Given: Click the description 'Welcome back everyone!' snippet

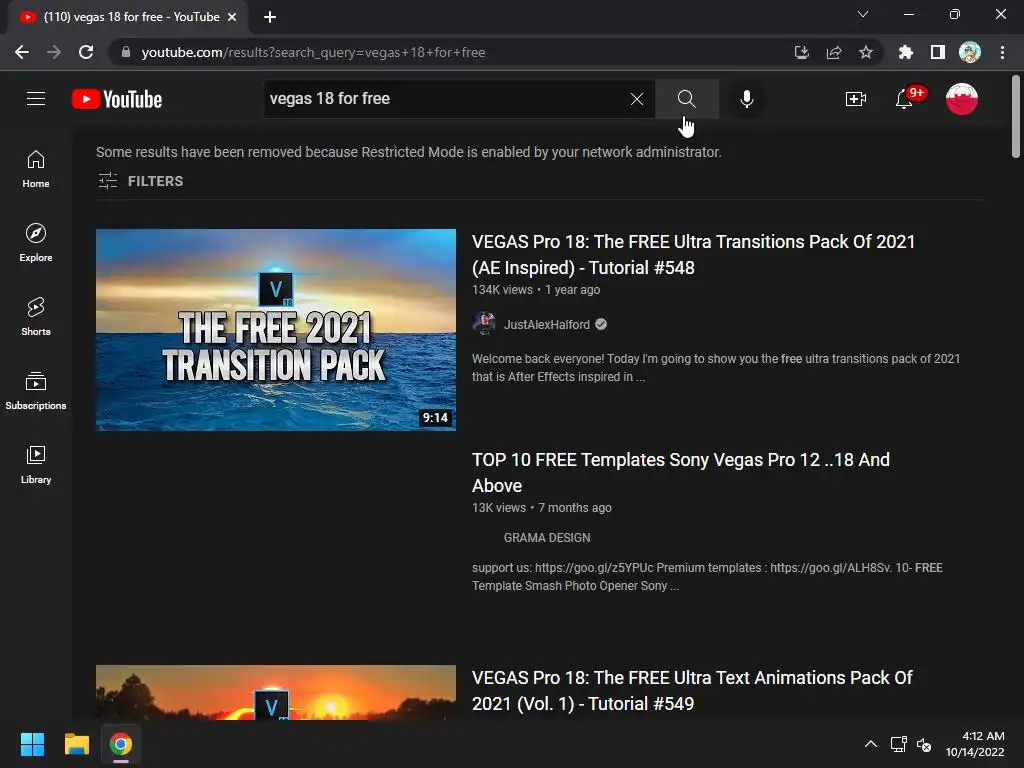Looking at the screenshot, I should (716, 368).
